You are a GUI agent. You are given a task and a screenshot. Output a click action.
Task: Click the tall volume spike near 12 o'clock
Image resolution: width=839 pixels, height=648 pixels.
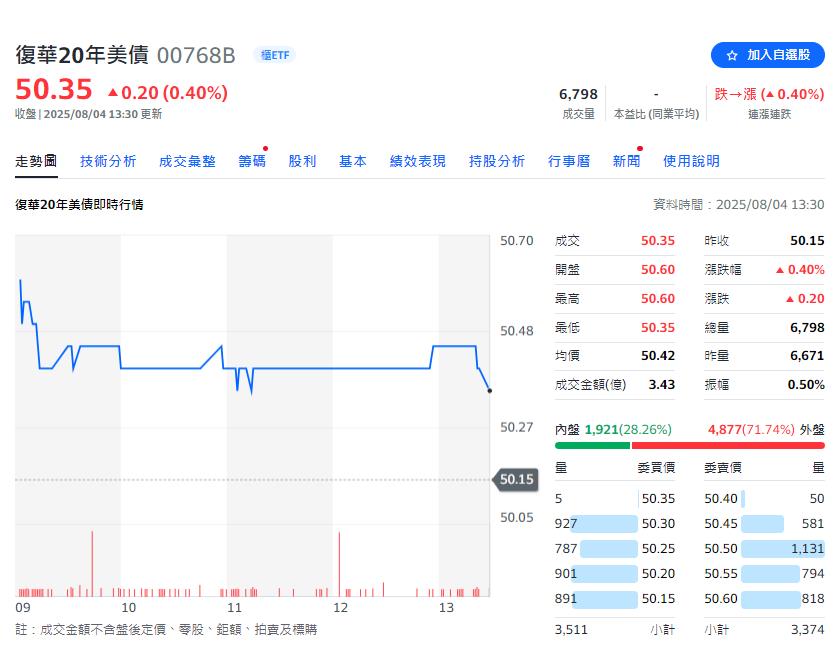[x=339, y=564]
